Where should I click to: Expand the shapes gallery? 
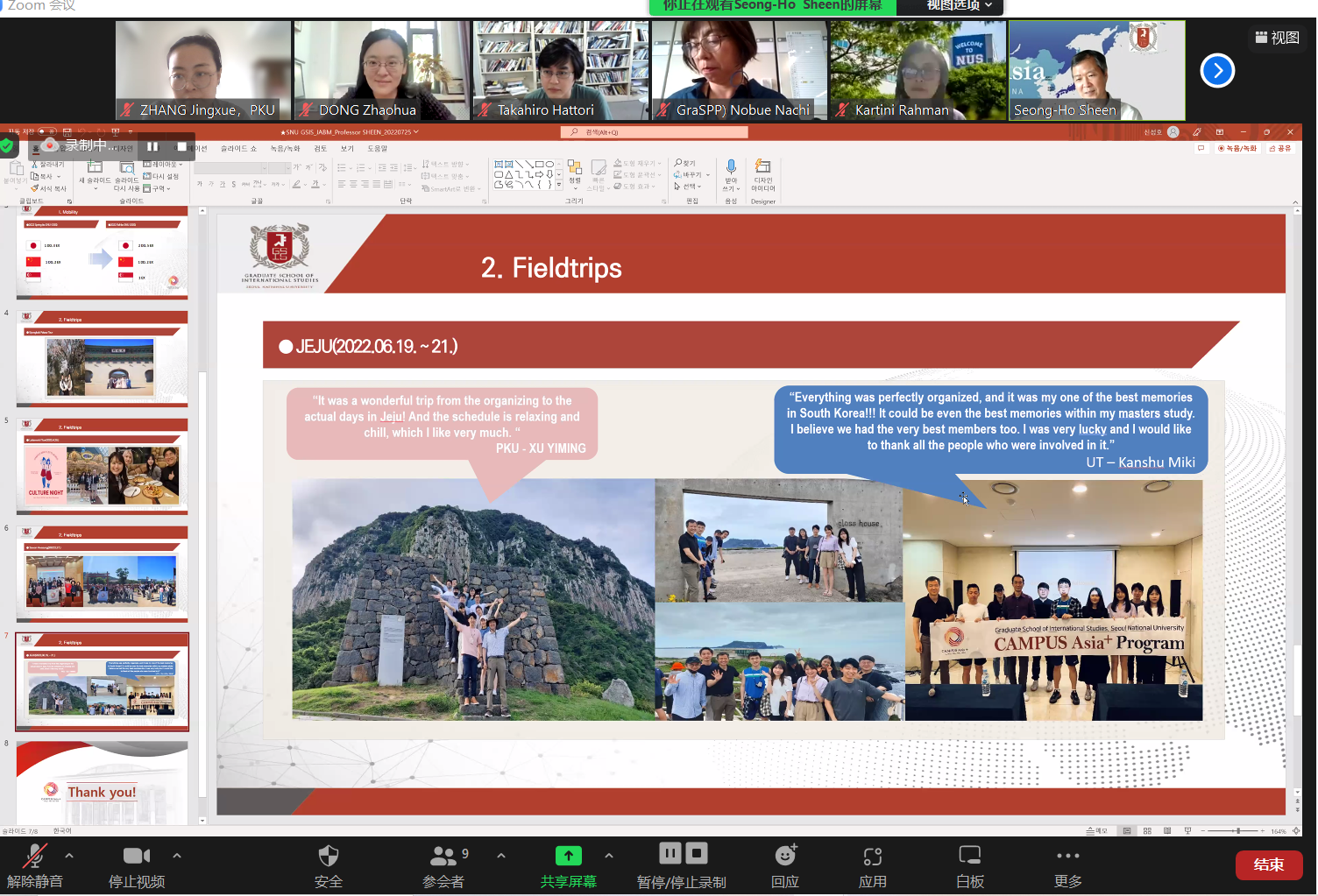pos(559,185)
